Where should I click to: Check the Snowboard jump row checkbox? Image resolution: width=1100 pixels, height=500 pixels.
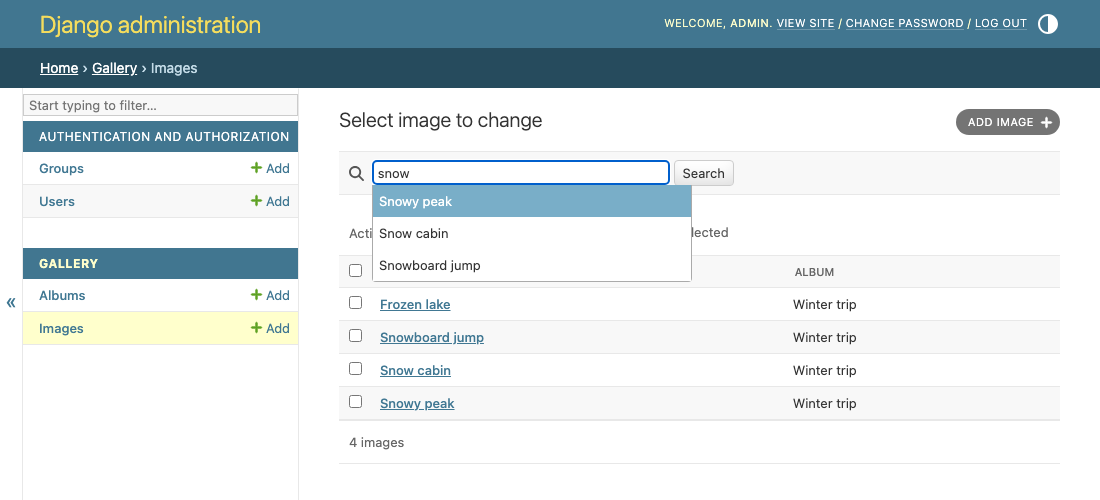point(356,336)
